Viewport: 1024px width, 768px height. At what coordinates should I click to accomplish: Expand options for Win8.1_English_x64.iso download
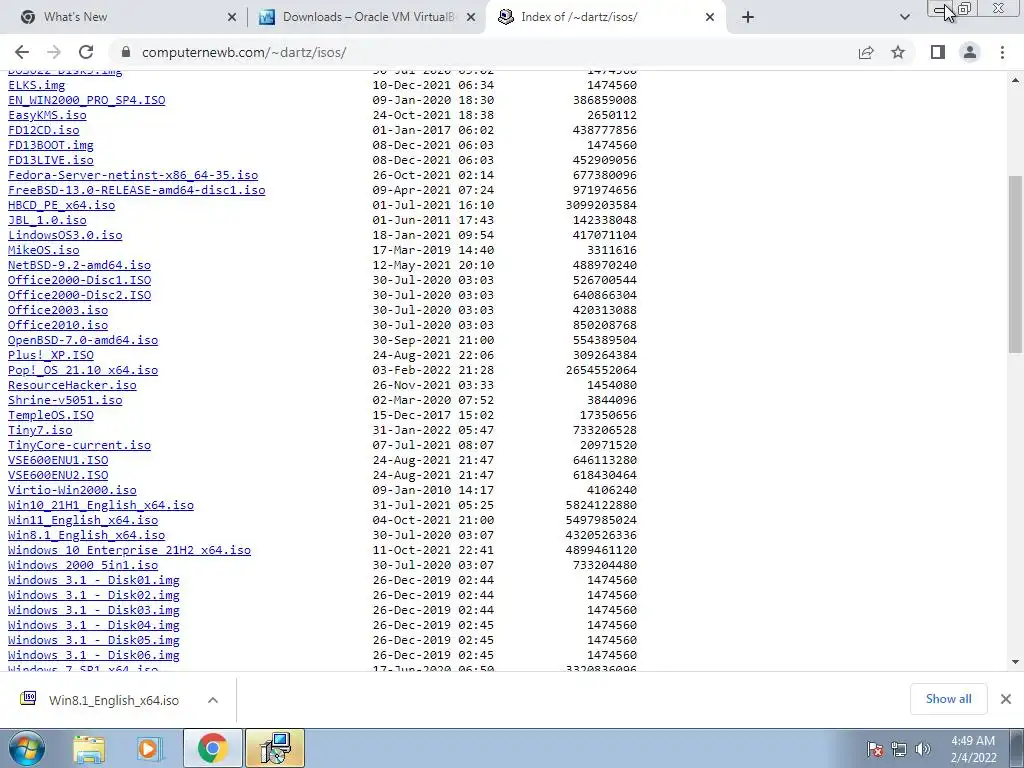(212, 700)
